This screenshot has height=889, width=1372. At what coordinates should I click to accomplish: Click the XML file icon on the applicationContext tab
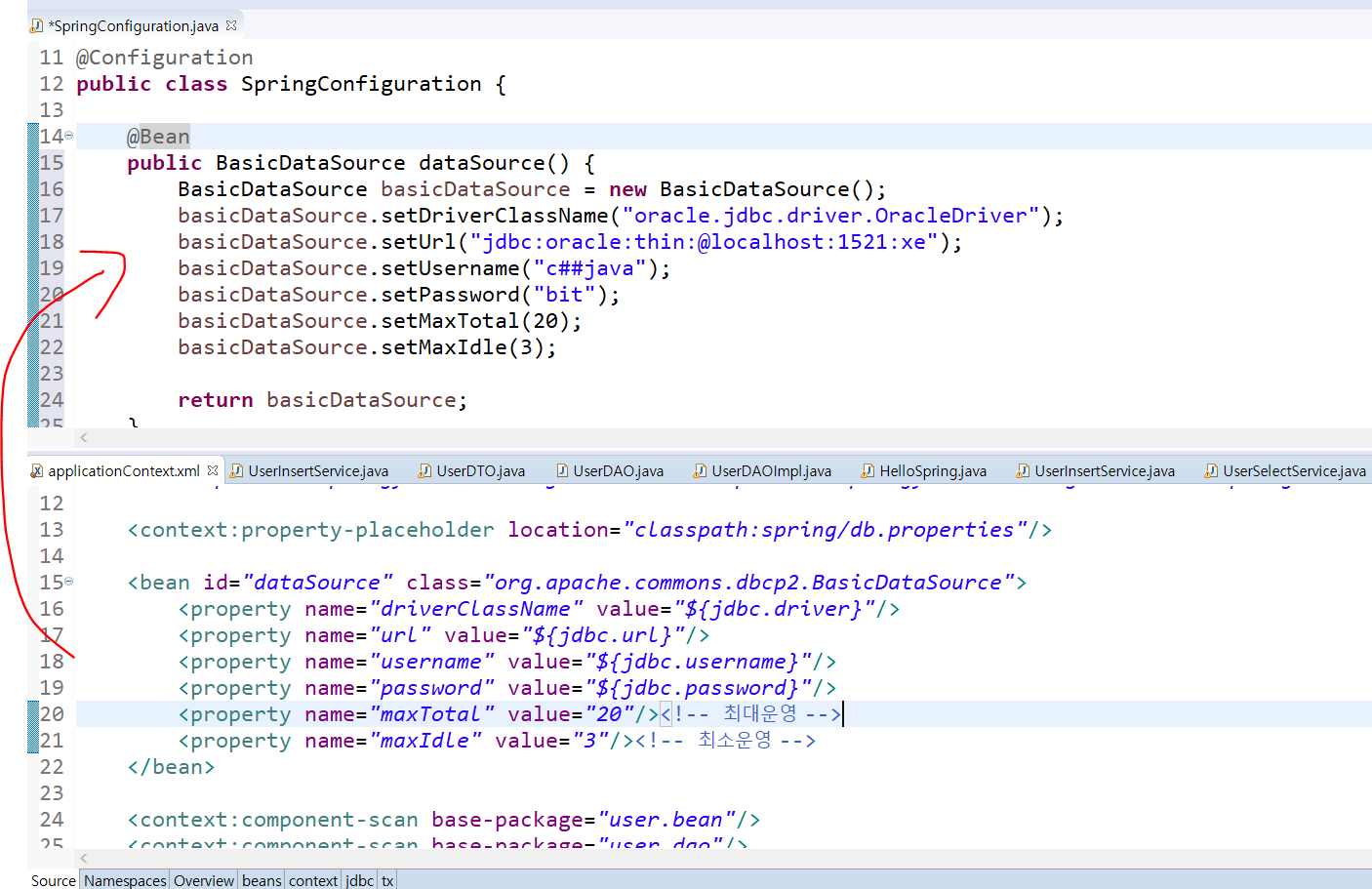pyautogui.click(x=37, y=470)
